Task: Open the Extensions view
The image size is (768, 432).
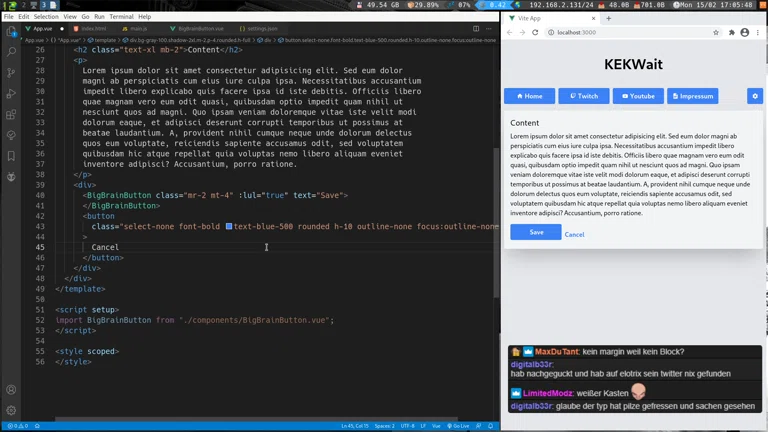Action: (x=11, y=115)
